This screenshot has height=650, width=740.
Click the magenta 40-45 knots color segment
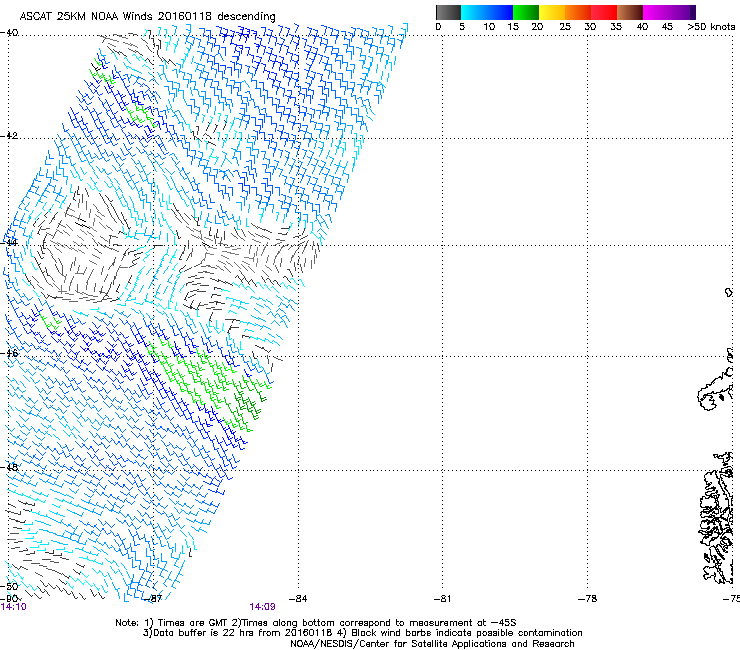656,12
